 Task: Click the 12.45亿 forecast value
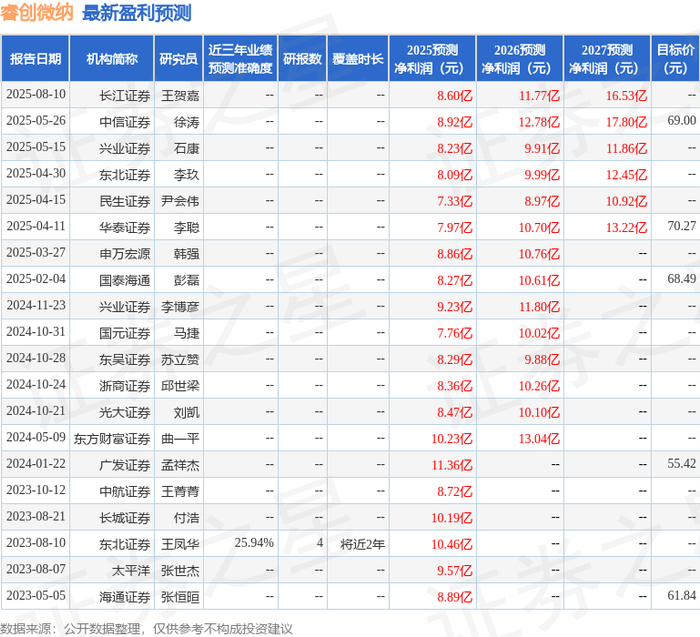pos(626,175)
